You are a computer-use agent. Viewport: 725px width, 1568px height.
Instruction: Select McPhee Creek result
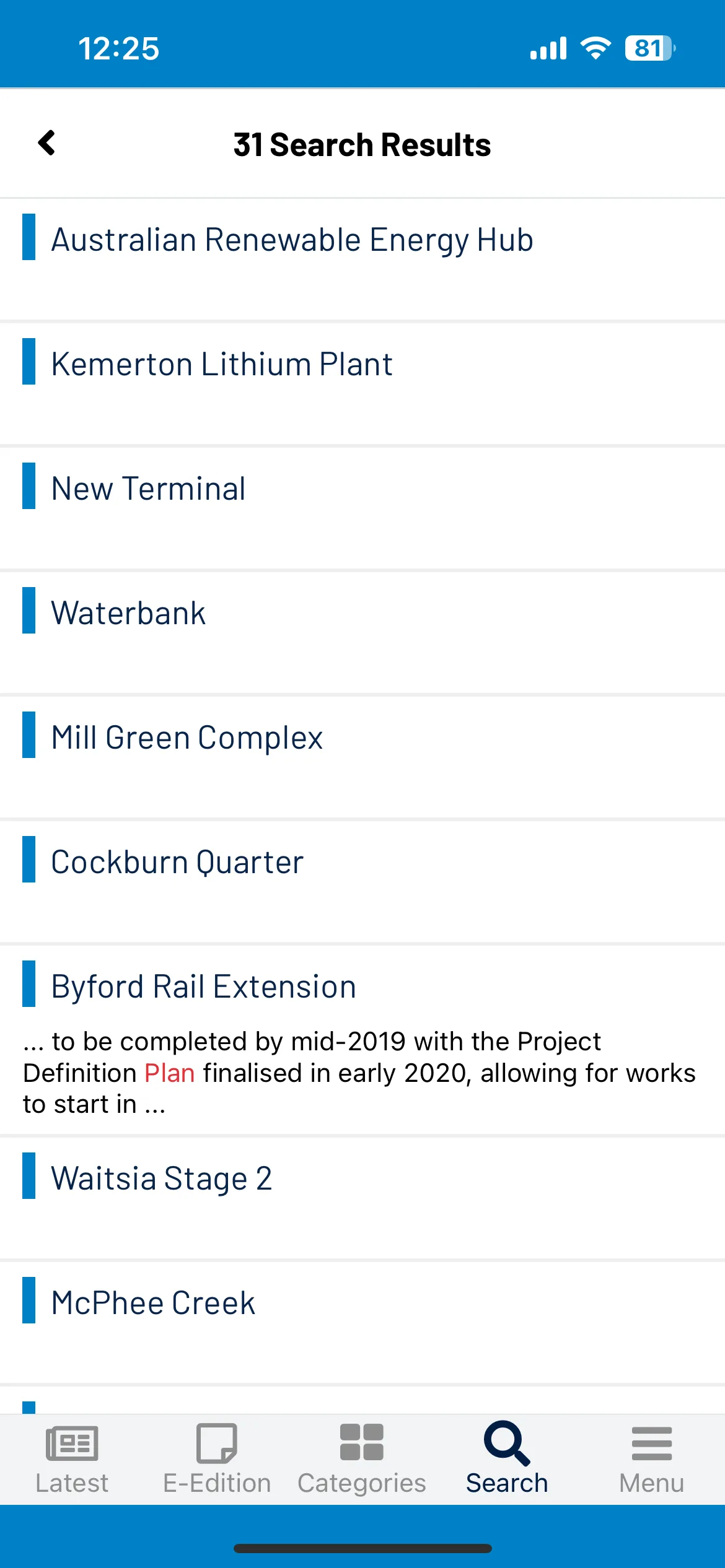(x=362, y=1322)
